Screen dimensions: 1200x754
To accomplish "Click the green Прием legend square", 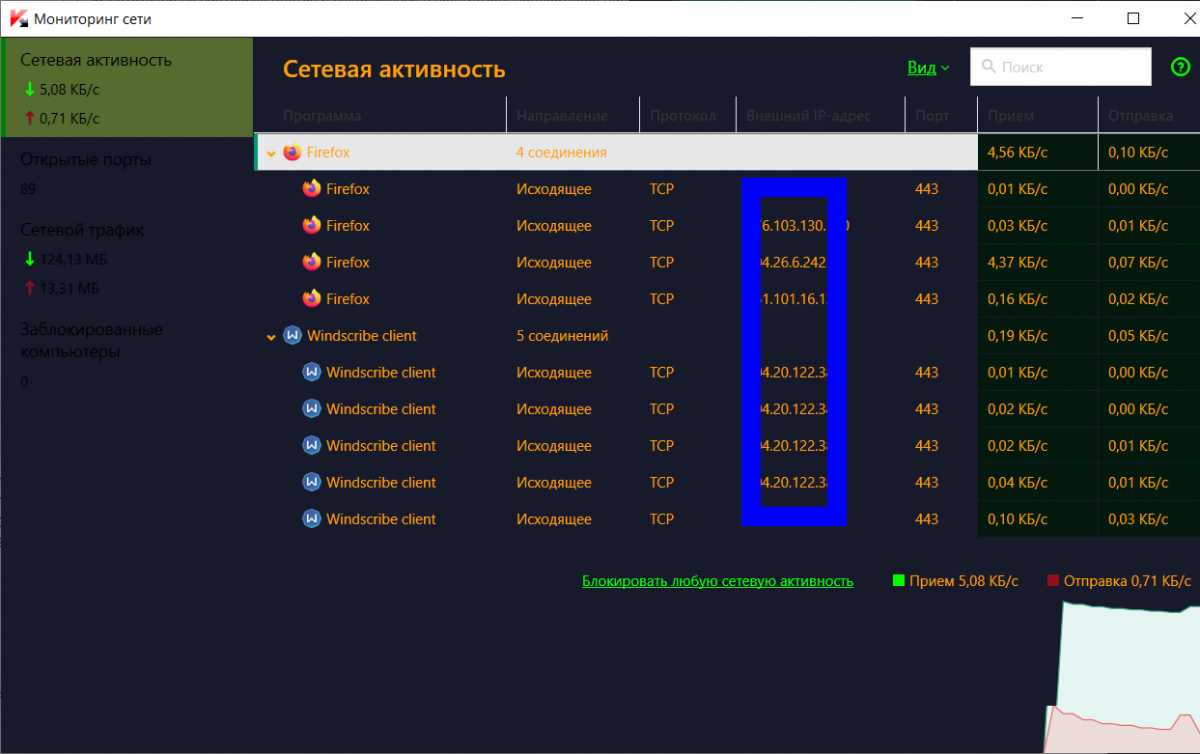I will pos(899,580).
